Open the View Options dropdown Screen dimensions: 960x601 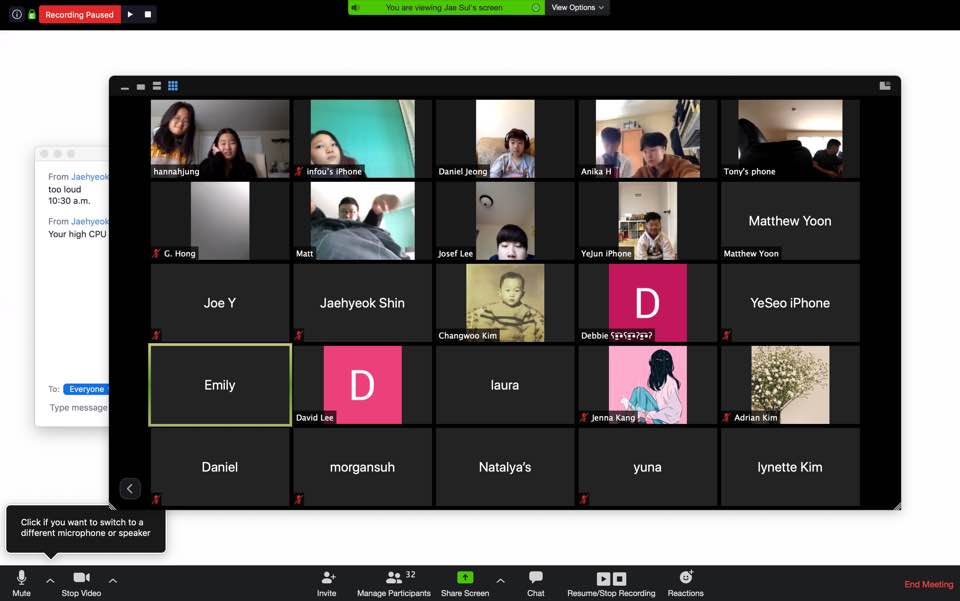(x=577, y=7)
